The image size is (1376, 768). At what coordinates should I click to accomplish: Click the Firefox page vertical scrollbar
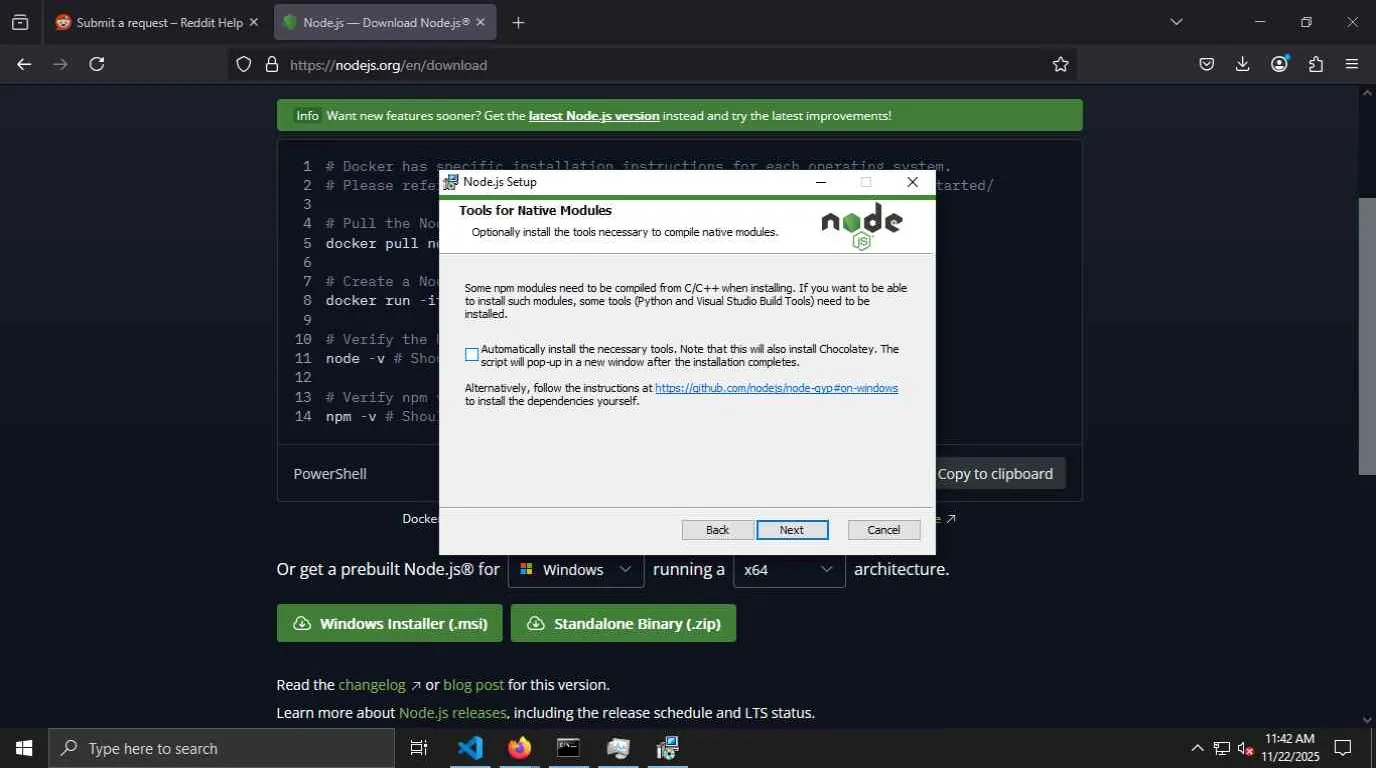[1367, 336]
